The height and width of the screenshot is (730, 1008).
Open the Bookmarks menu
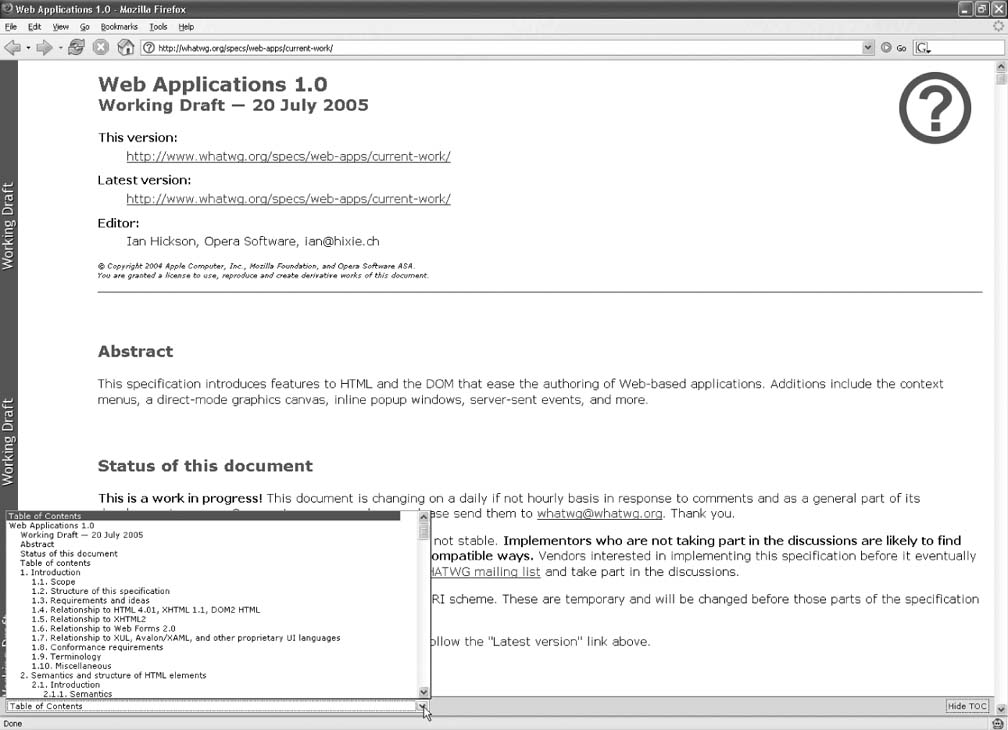(119, 27)
